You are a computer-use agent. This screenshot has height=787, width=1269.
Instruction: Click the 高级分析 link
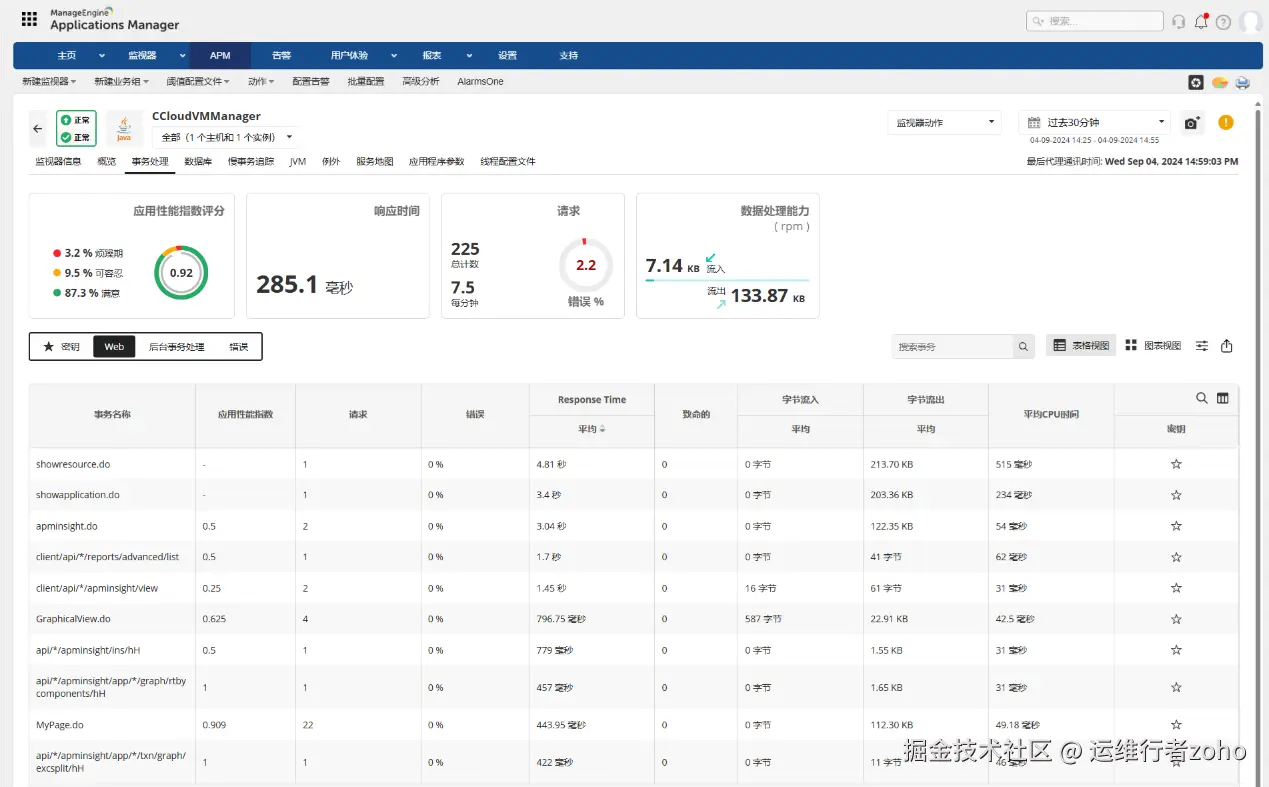click(x=420, y=82)
